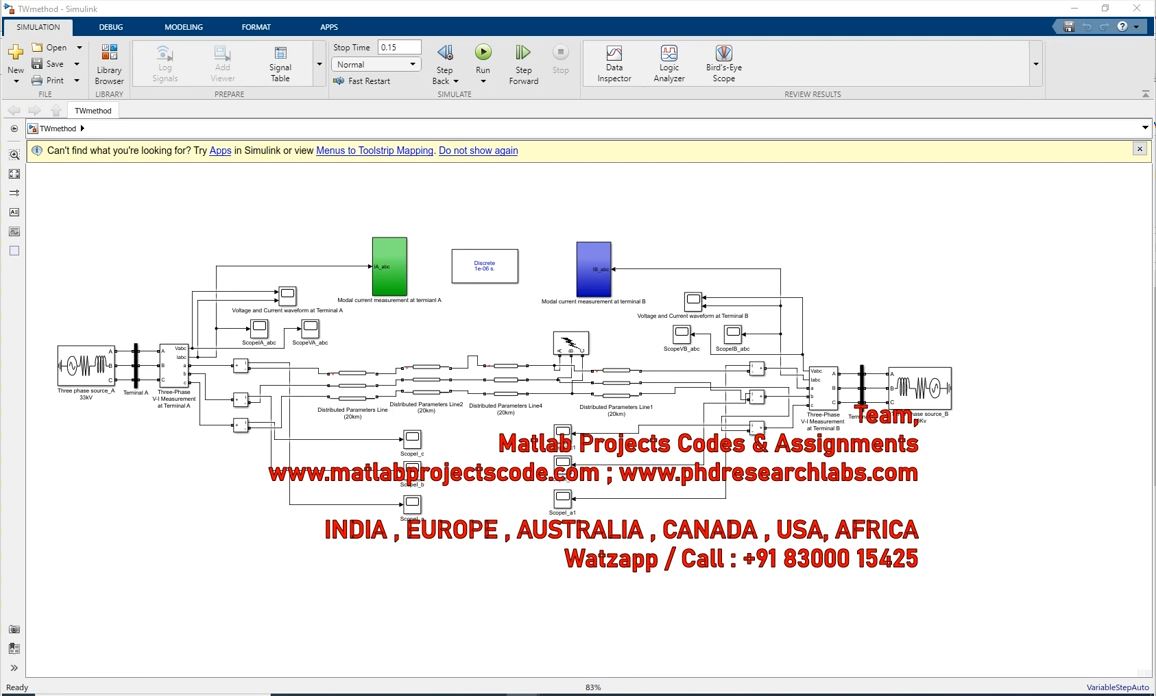Screen dimensions: 1156x696
Task: Toggle Fast Restart
Action: coord(362,81)
